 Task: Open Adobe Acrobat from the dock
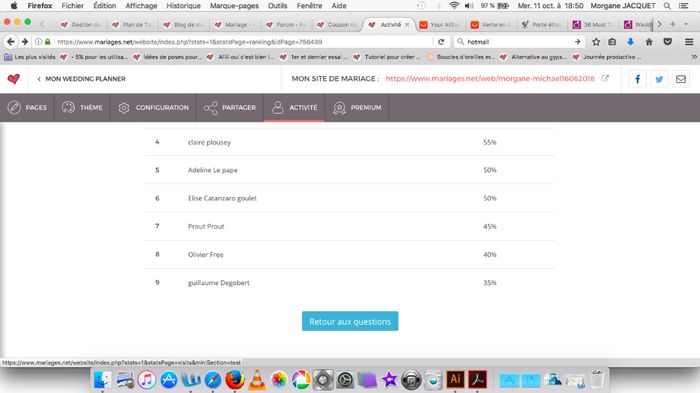pos(477,380)
